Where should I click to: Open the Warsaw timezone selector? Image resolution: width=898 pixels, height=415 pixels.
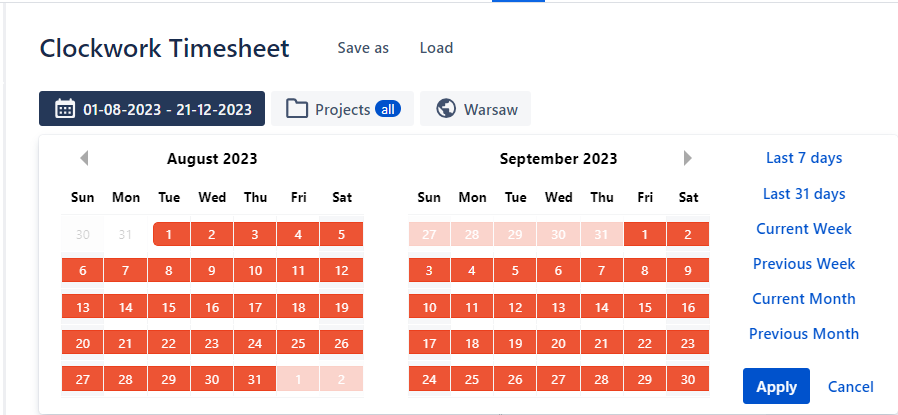pos(475,109)
